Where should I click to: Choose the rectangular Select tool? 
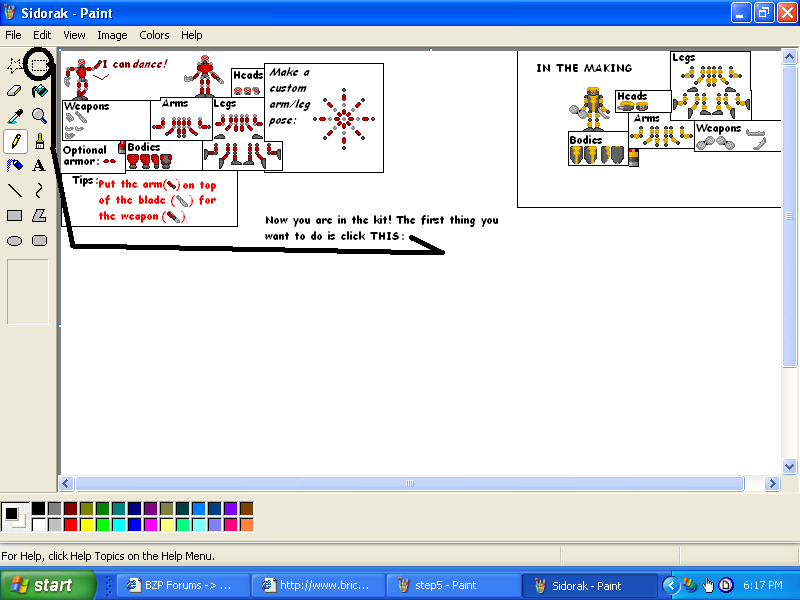pyautogui.click(x=39, y=65)
